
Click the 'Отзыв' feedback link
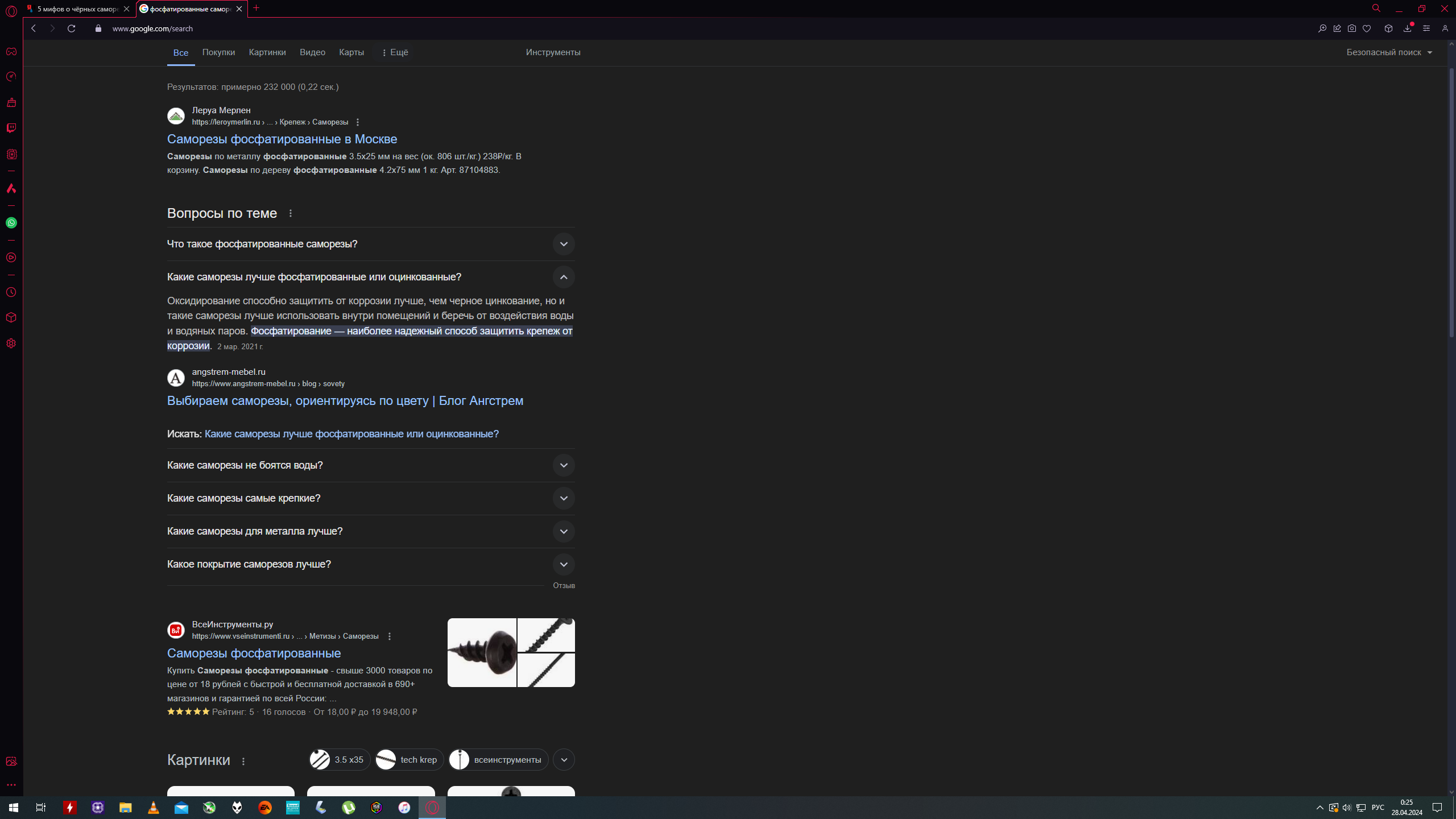click(x=564, y=586)
